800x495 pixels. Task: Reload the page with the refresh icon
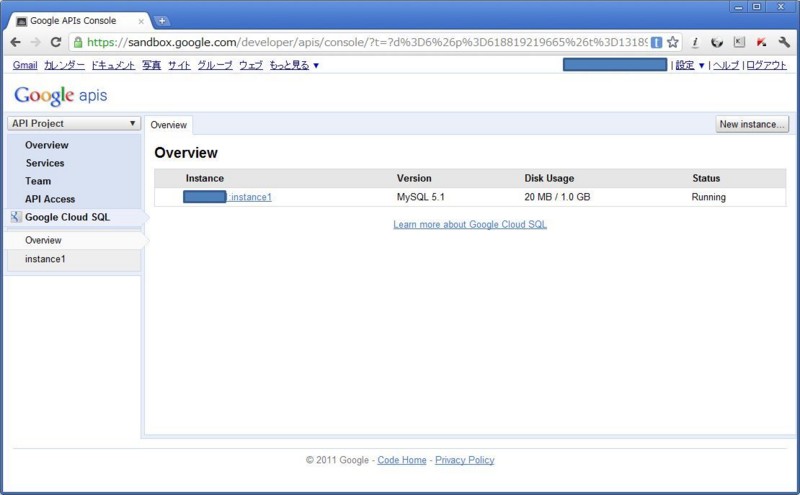click(56, 42)
